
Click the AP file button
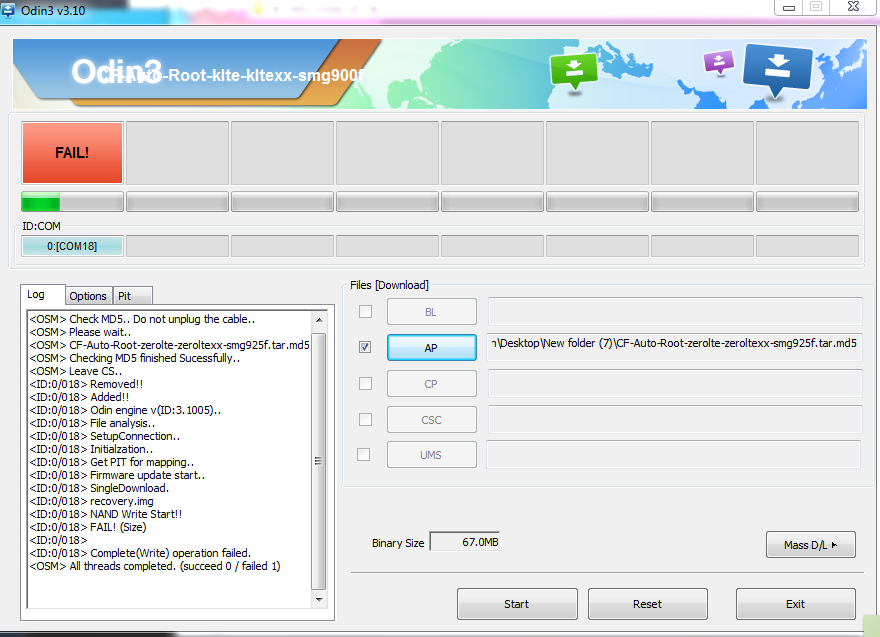coord(432,348)
